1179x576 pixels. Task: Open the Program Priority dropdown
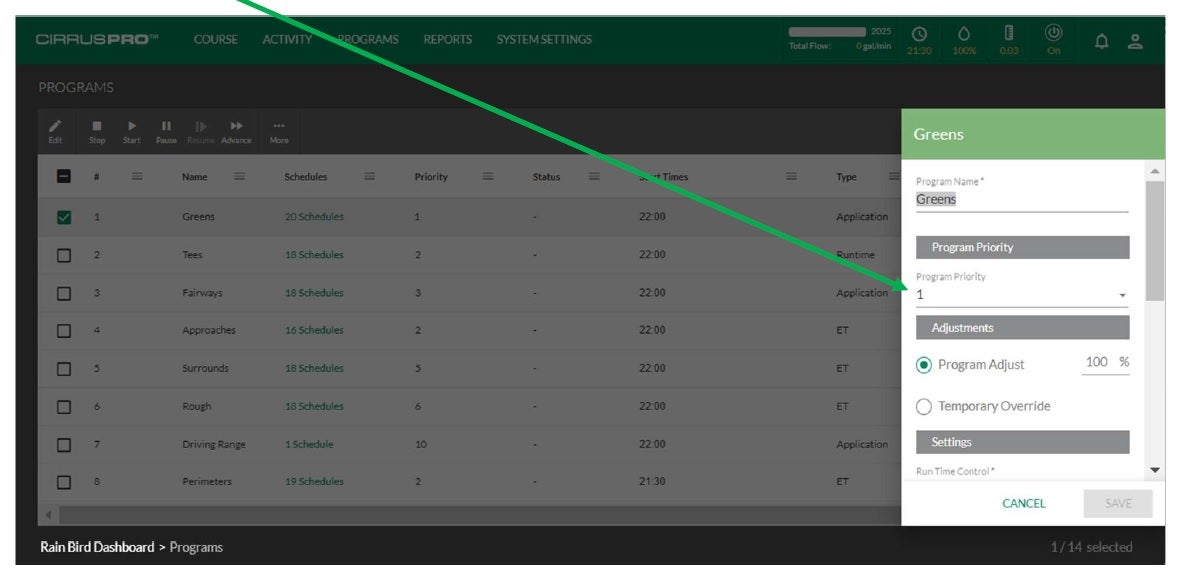coord(1022,295)
